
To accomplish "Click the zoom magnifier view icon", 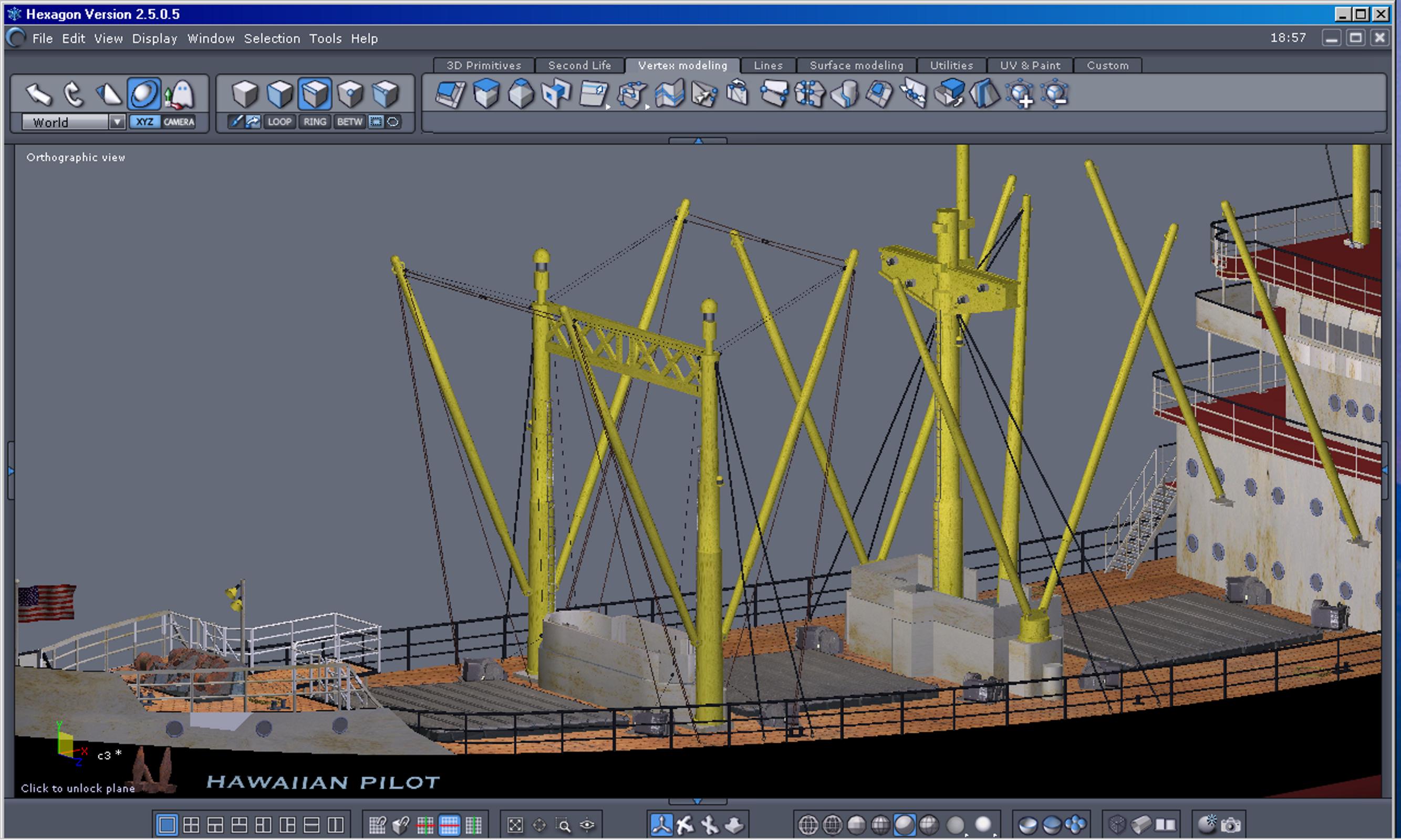I will 563,825.
